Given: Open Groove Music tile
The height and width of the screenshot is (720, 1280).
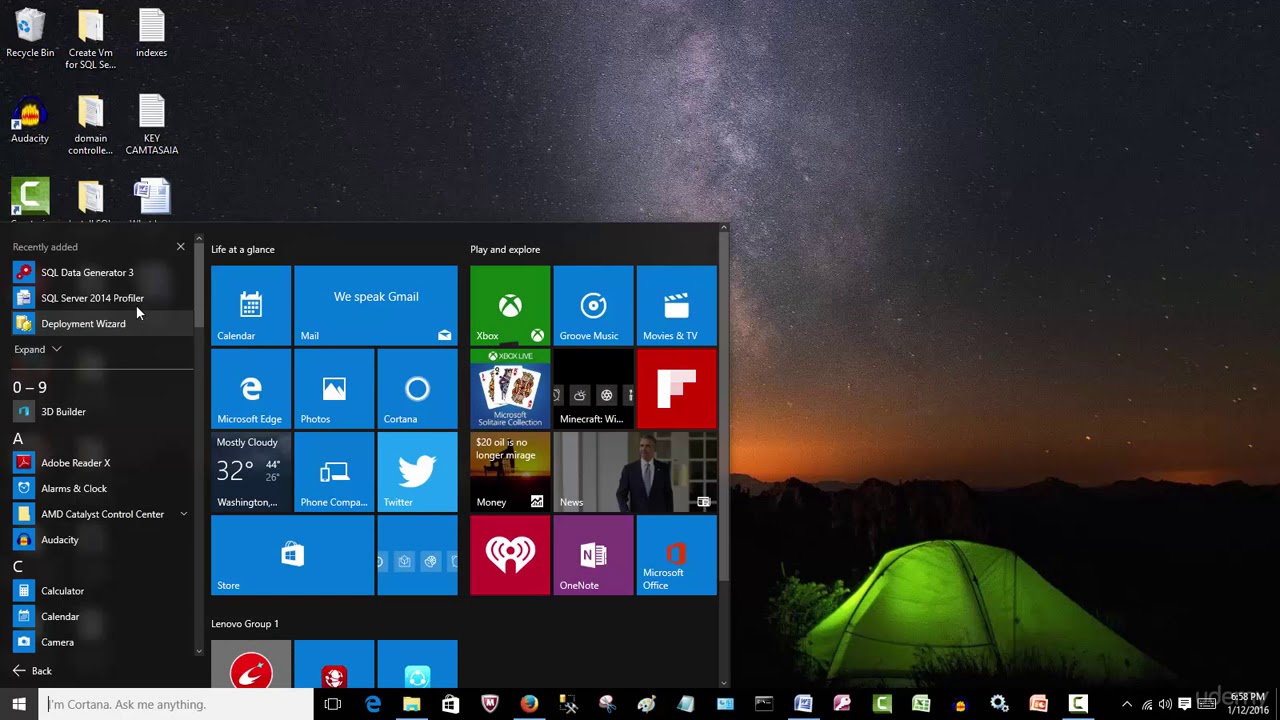Looking at the screenshot, I should click(x=593, y=305).
